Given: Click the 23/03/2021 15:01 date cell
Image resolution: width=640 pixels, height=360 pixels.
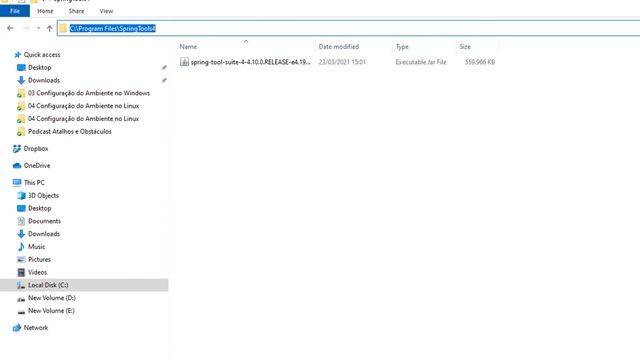Looking at the screenshot, I should (342, 62).
